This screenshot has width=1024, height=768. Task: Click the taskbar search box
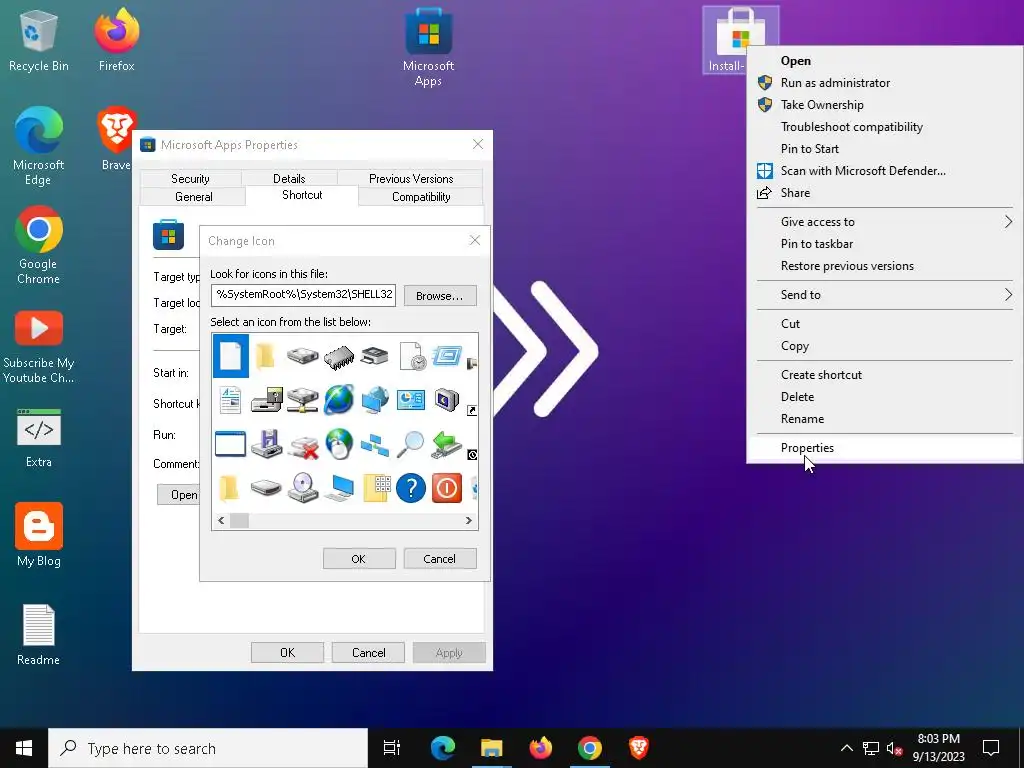[x=208, y=748]
